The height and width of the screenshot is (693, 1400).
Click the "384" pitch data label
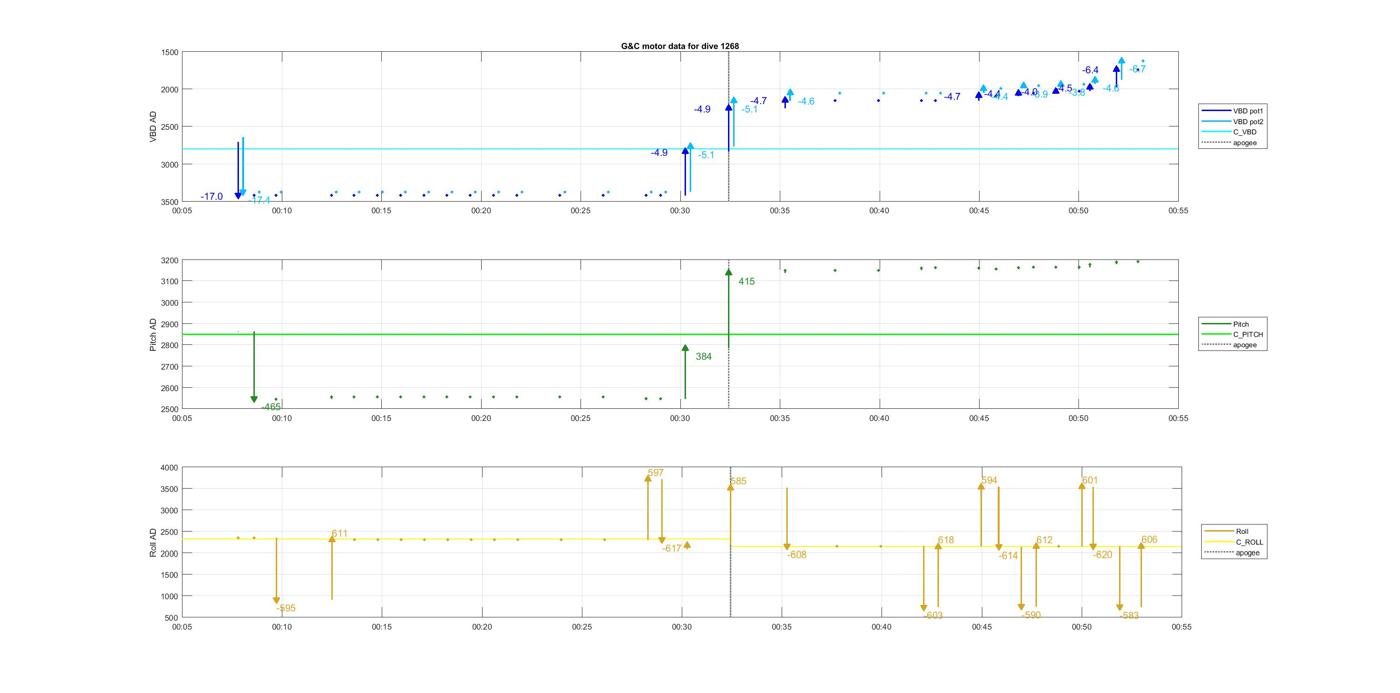(704, 357)
